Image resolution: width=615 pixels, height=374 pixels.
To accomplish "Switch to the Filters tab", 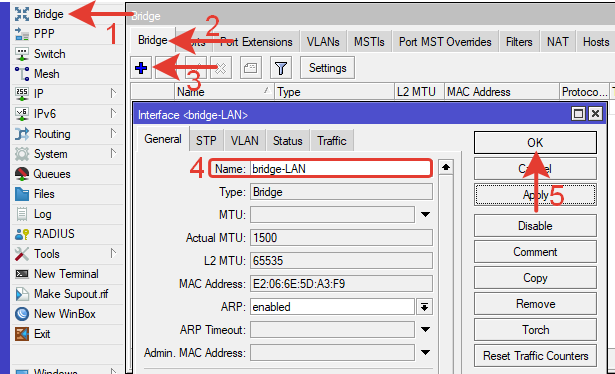I will [x=519, y=42].
